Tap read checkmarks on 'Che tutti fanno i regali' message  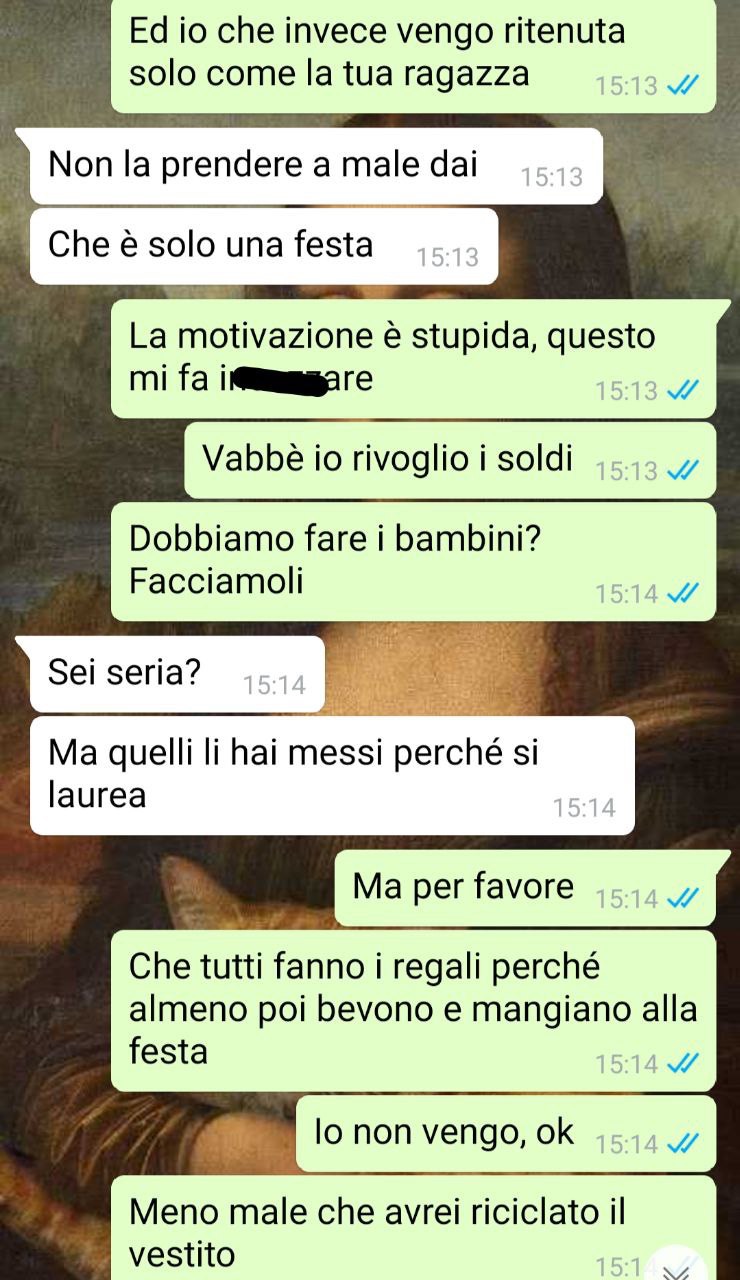click(681, 1064)
